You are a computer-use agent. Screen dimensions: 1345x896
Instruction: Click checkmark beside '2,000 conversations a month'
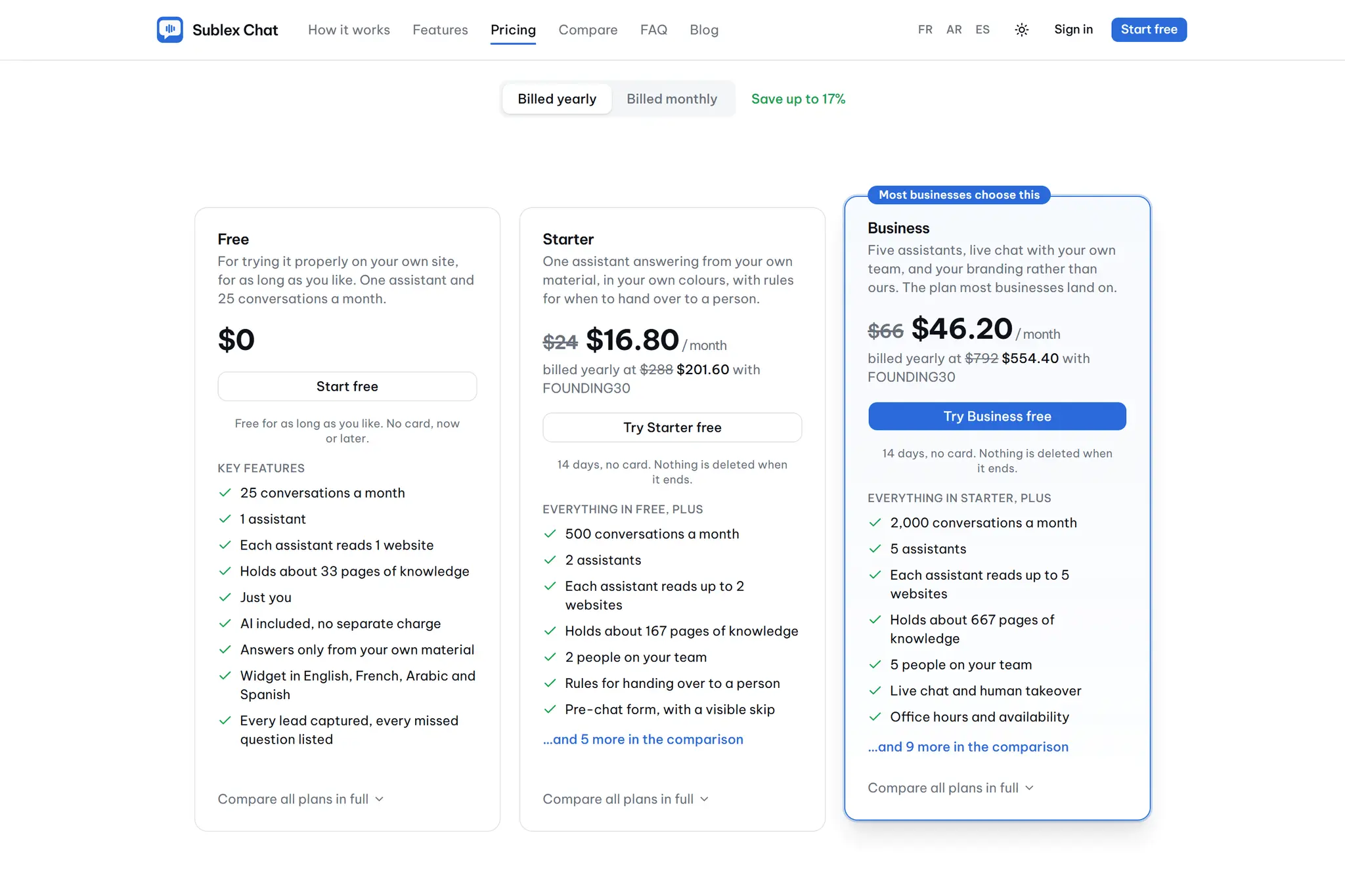click(875, 523)
